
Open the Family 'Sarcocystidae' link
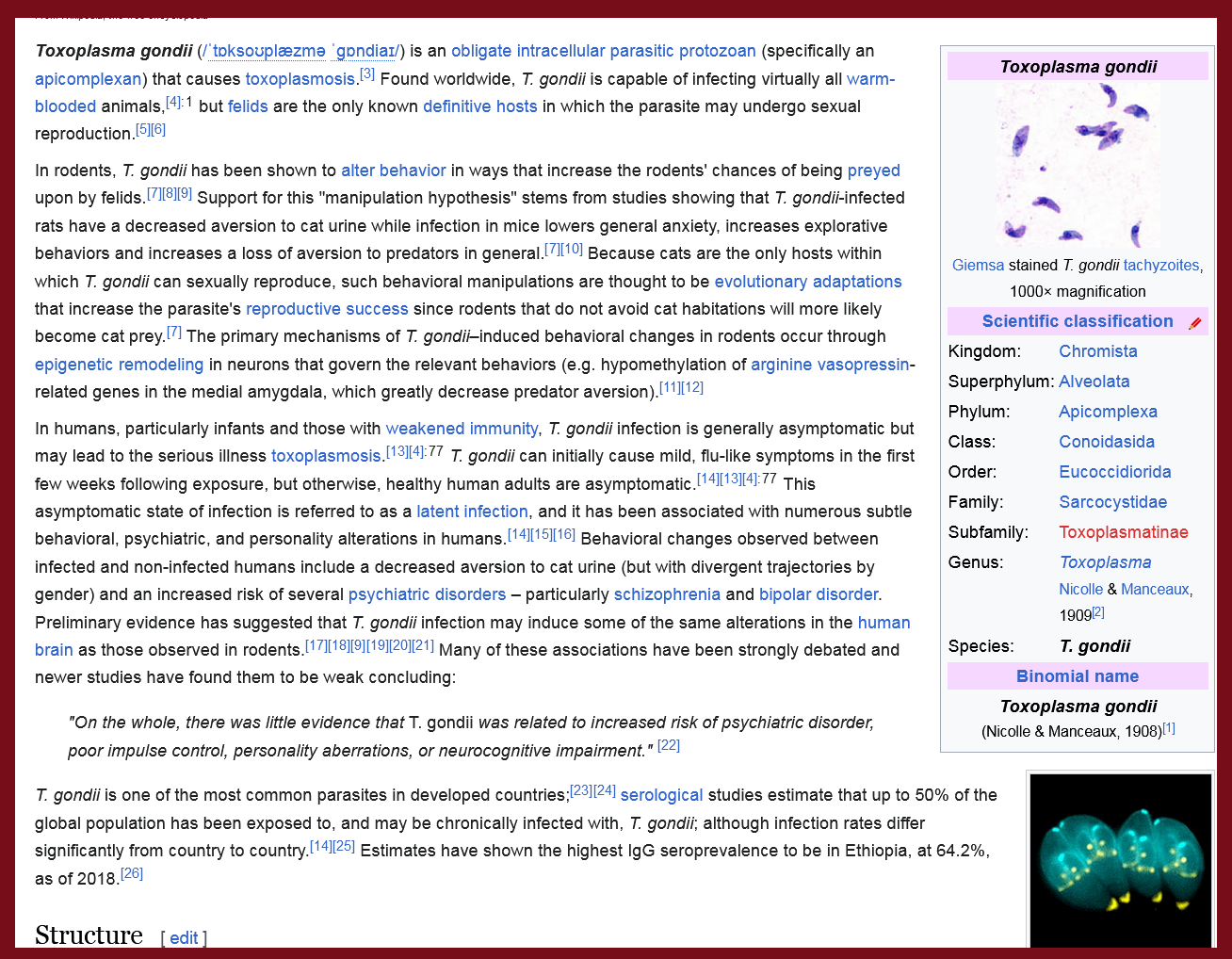[1112, 502]
